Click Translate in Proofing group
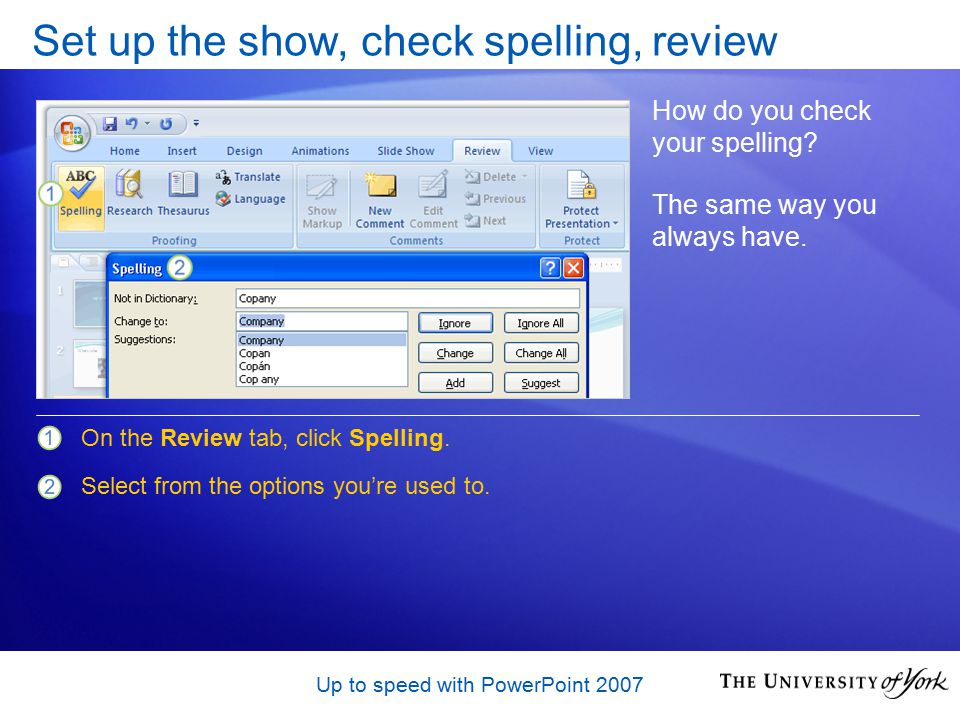The image size is (960, 720). pos(248,177)
